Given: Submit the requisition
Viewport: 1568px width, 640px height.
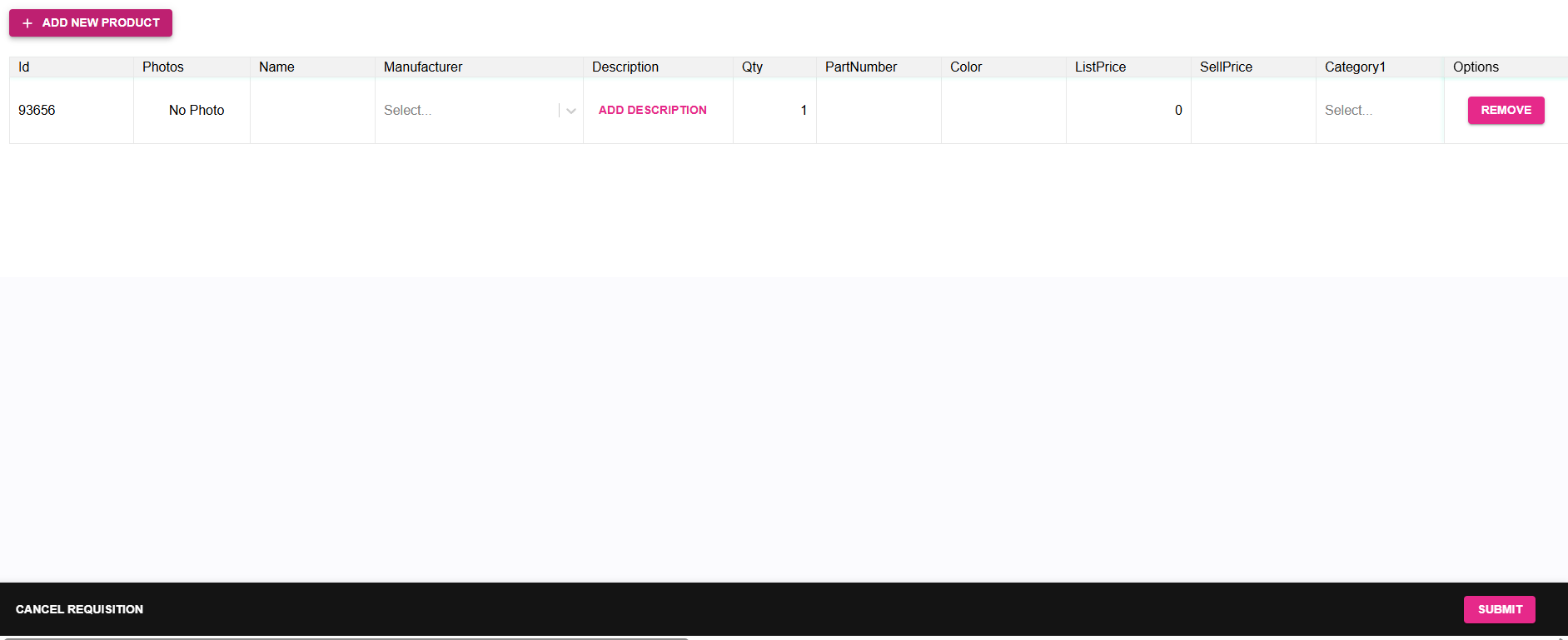Looking at the screenshot, I should point(1499,609).
